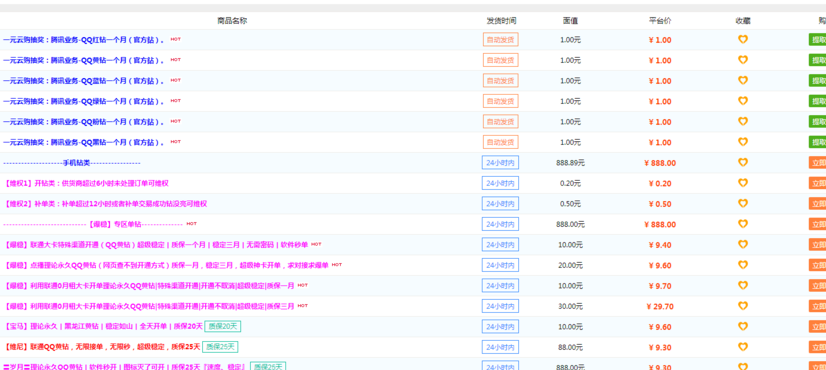Click the heart in the 手机钻类 divider row
The width and height of the screenshot is (826, 370).
743,163
